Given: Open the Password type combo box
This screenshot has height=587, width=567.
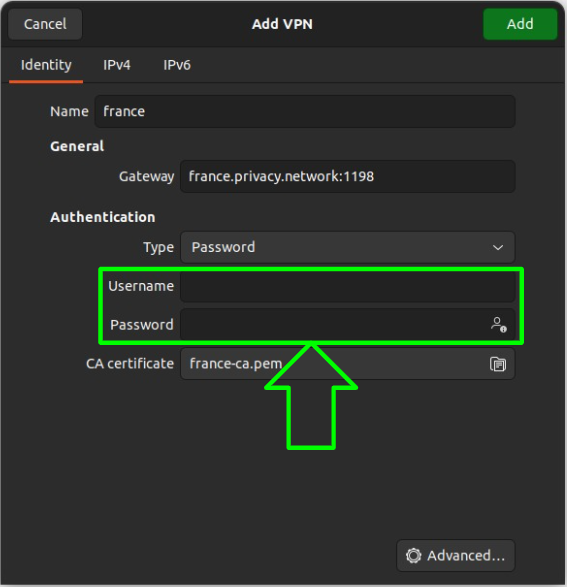Looking at the screenshot, I should [x=348, y=247].
